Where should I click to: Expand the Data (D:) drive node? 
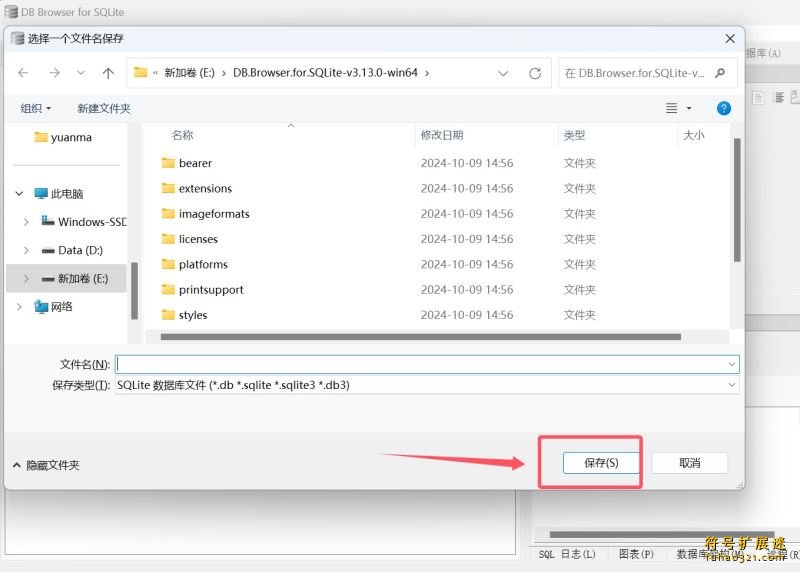[x=26, y=251]
